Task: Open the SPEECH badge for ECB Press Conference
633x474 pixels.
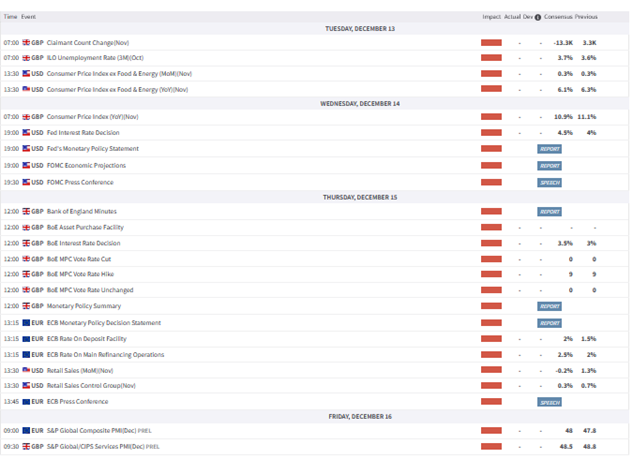Action: 550,402
